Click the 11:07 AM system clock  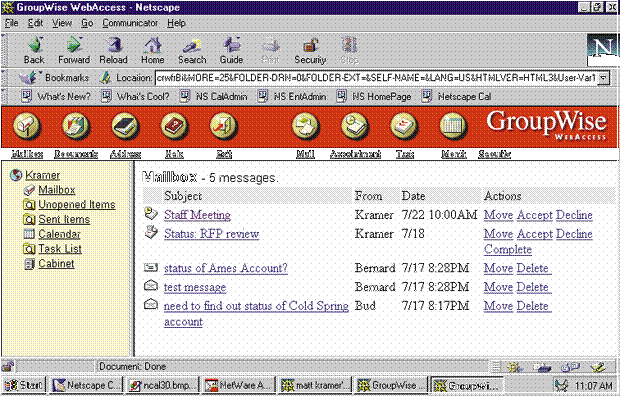point(593,385)
